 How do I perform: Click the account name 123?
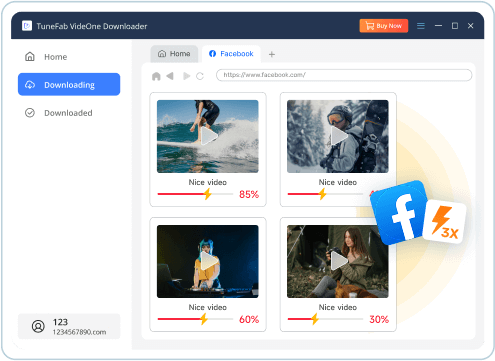click(x=60, y=322)
